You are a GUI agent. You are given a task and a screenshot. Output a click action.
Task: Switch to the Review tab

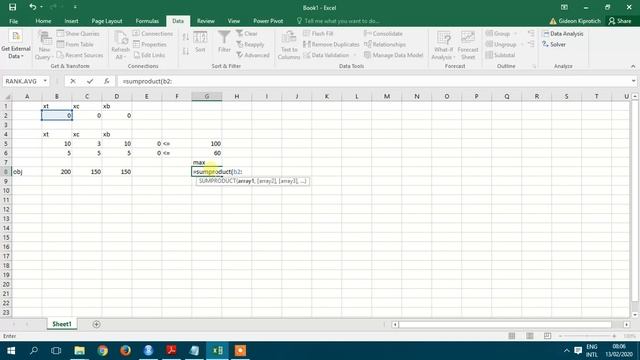click(x=206, y=21)
